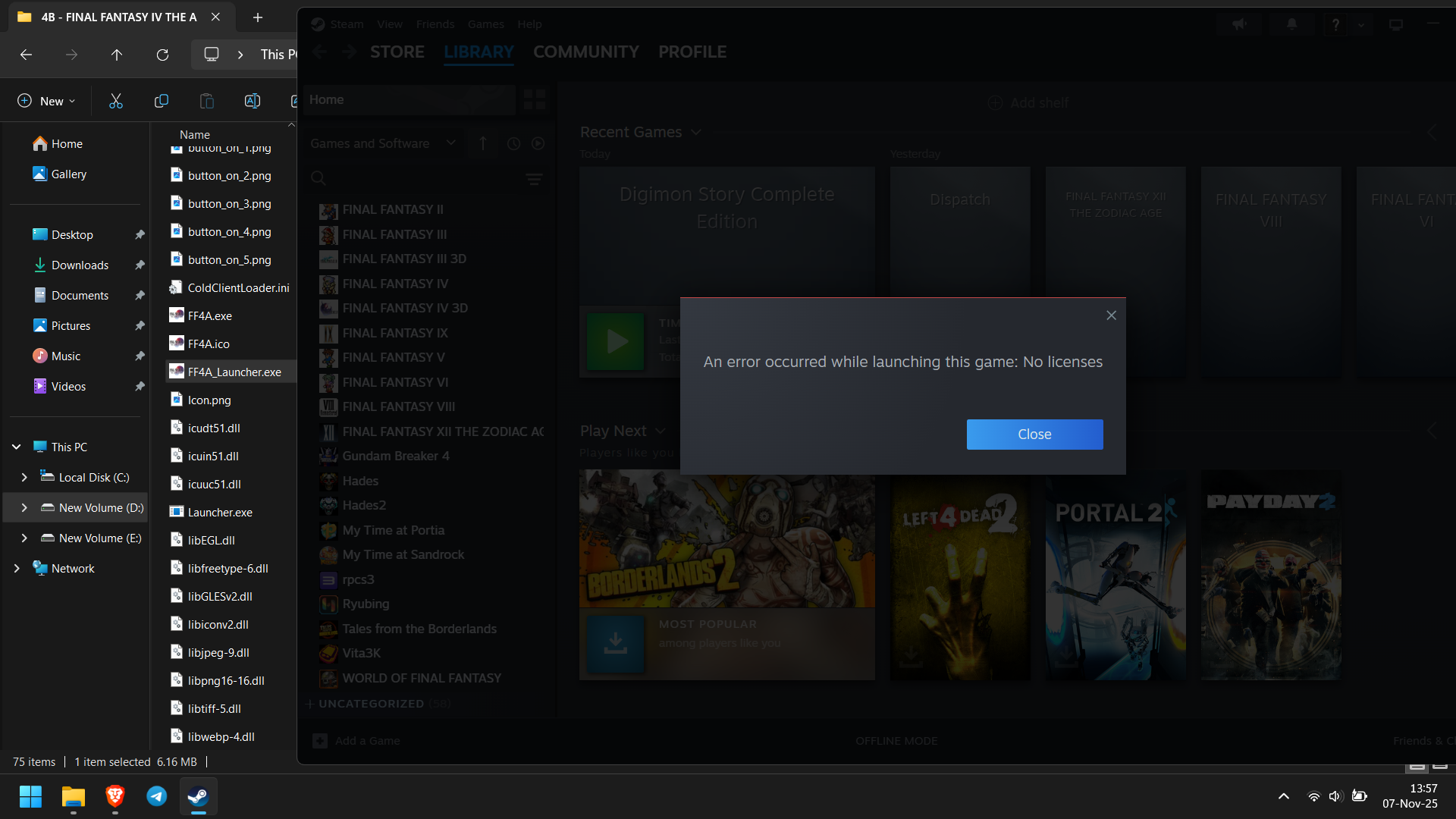1456x819 pixels.
Task: Launch Brave browser from the taskbar
Action: pos(115,796)
